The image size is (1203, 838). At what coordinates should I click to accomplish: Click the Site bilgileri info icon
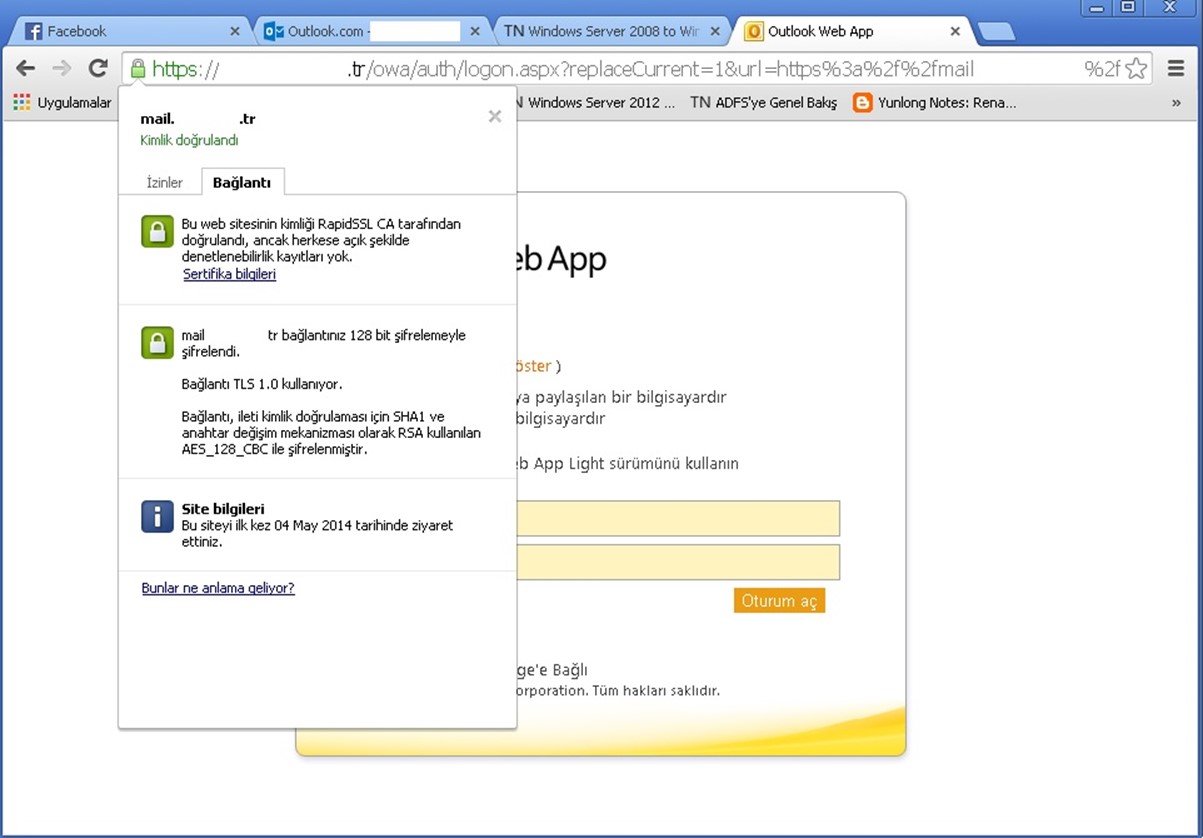point(157,516)
